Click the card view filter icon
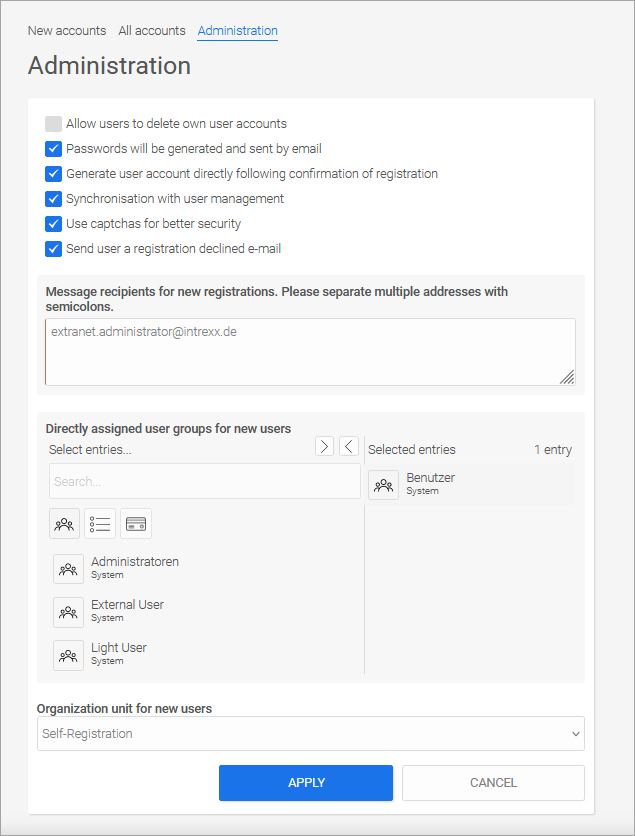The width and height of the screenshot is (635, 836). [136, 524]
